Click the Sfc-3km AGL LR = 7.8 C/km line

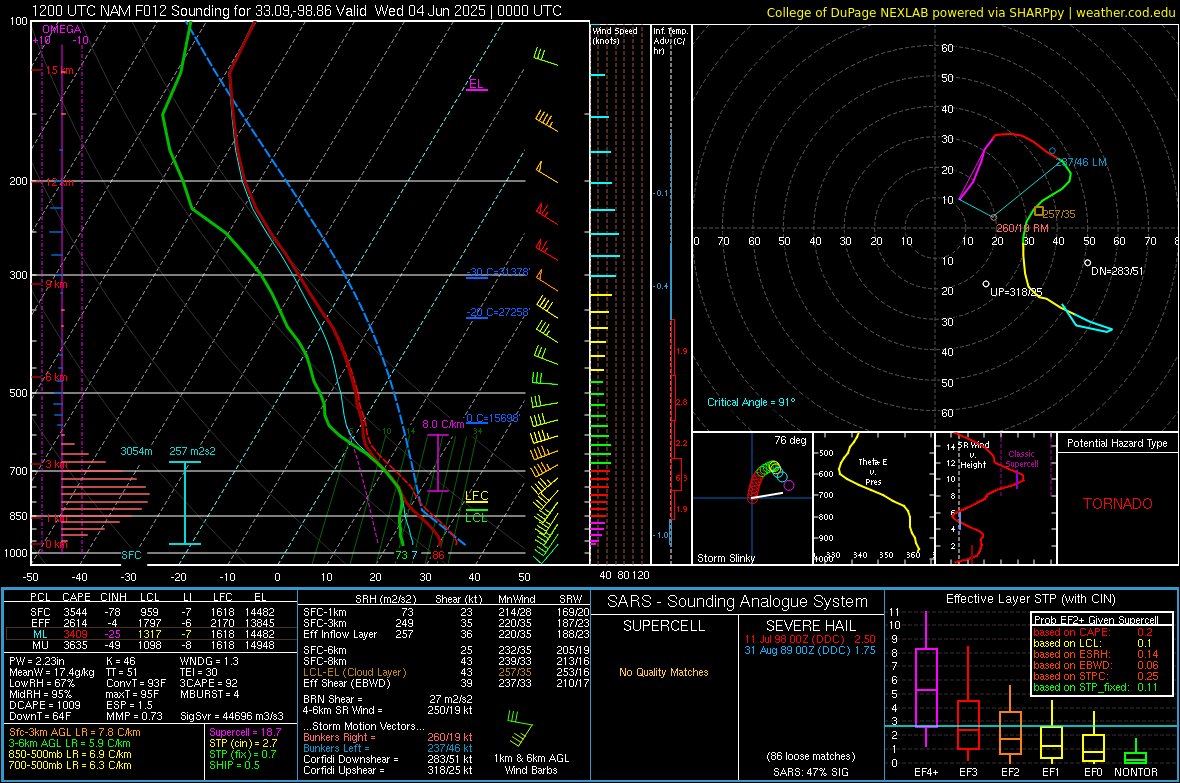coord(75,732)
